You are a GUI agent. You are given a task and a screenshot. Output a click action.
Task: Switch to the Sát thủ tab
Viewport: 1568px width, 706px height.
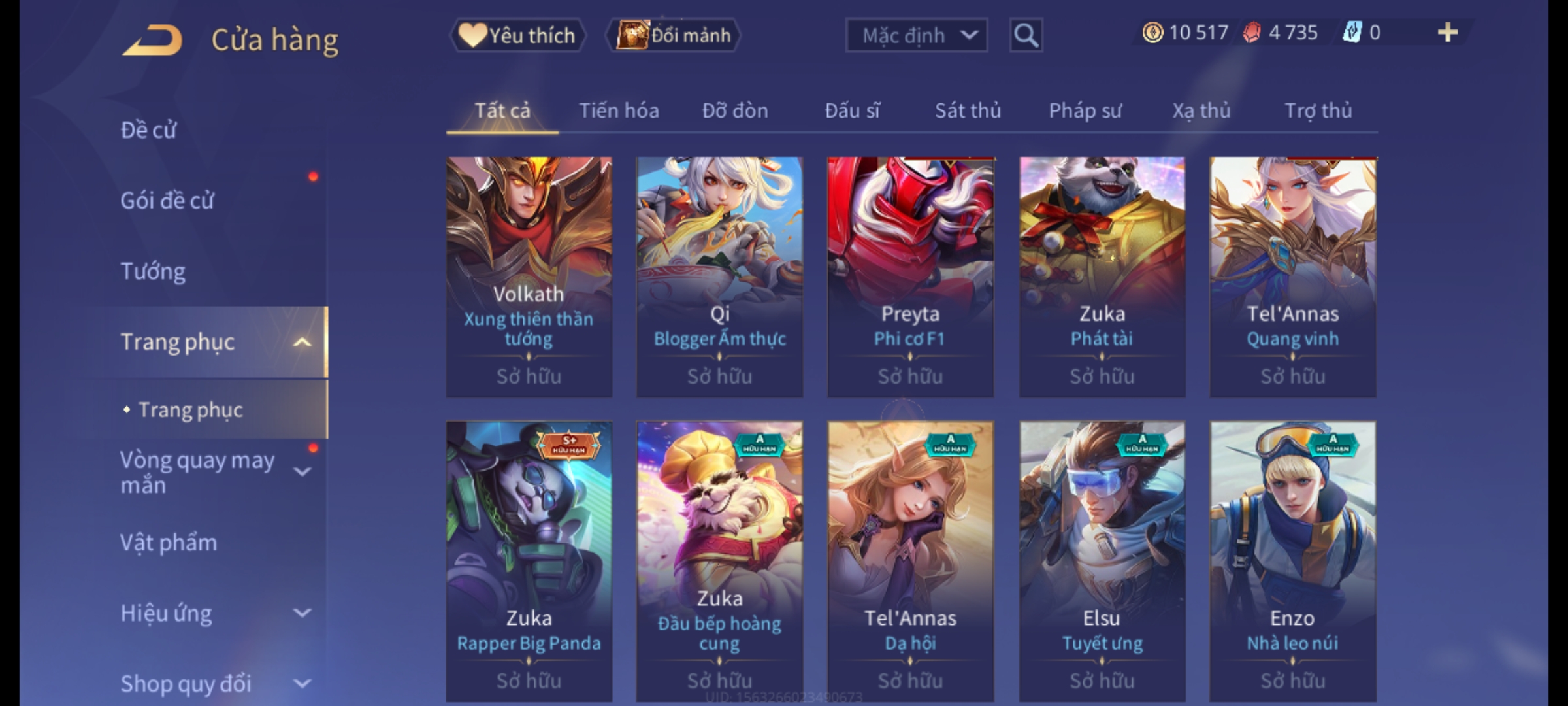[x=968, y=110]
